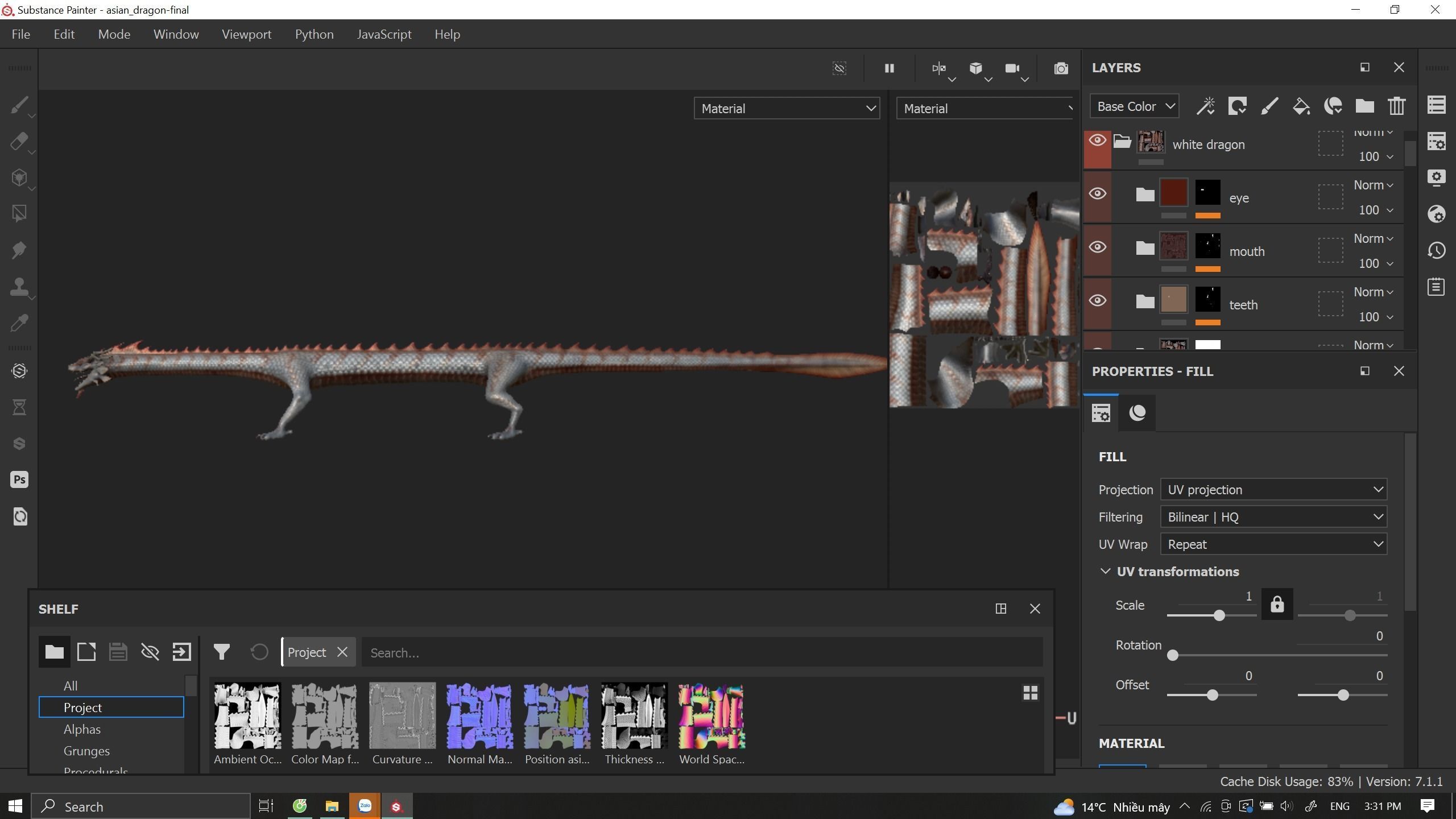The width and height of the screenshot is (1456, 819).
Task: Click the camera screenshot icon
Action: click(1061, 69)
